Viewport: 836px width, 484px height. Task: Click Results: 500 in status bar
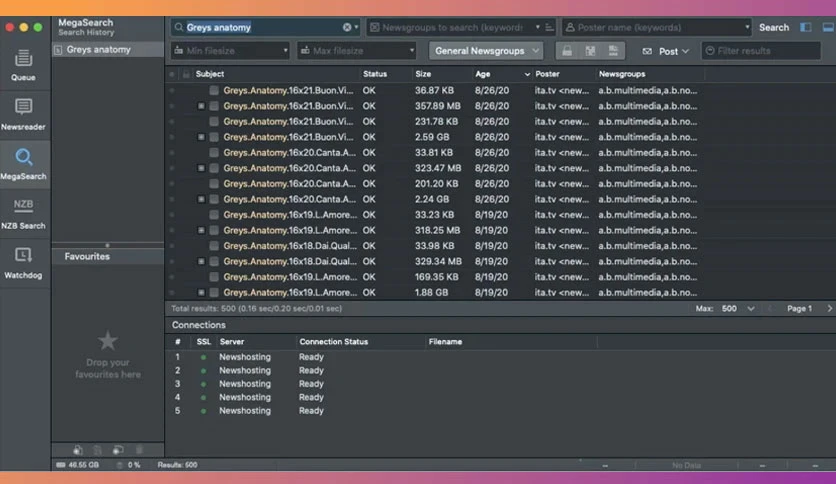(177, 465)
